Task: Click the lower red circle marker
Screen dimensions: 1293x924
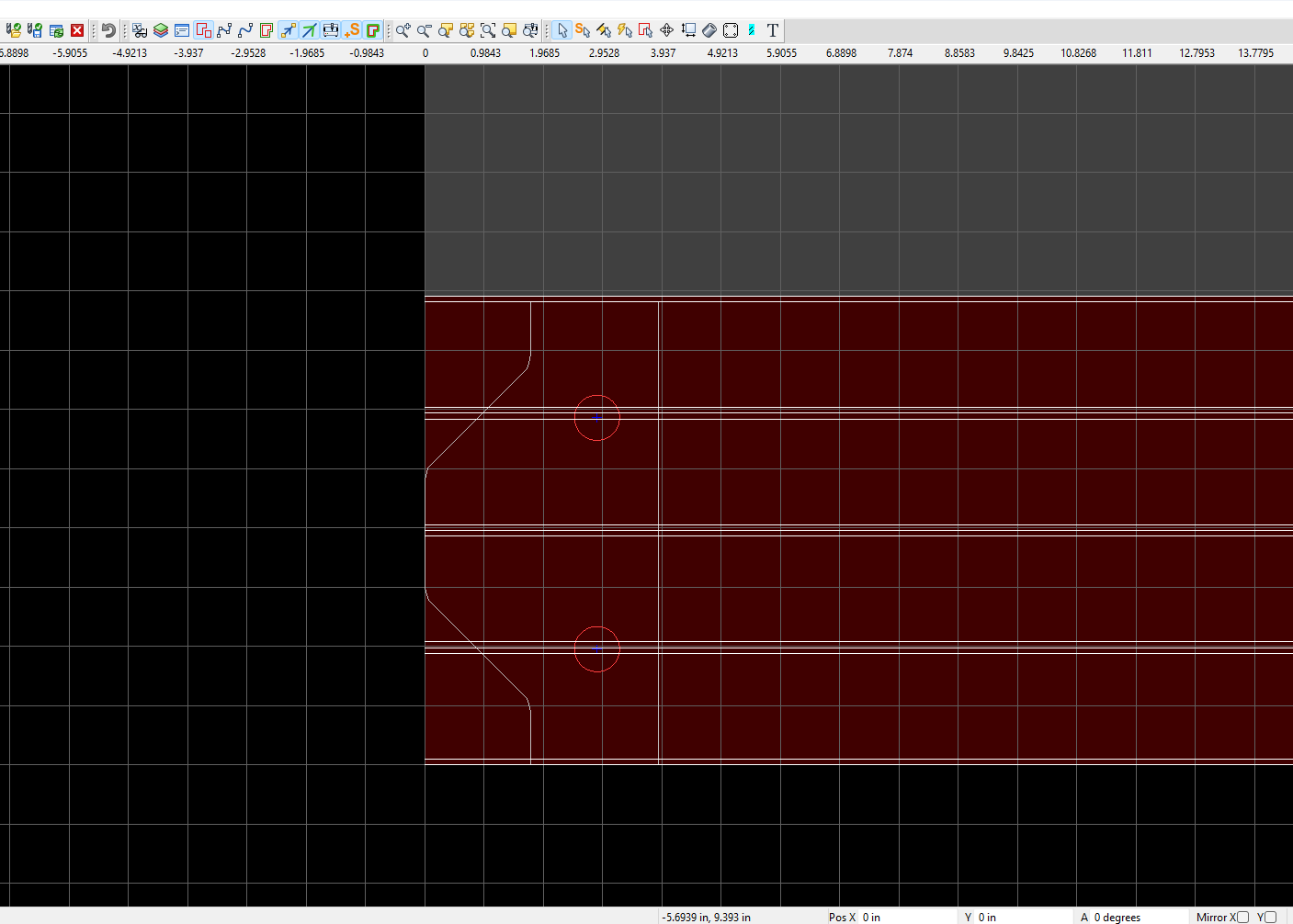Action: pyautogui.click(x=597, y=649)
